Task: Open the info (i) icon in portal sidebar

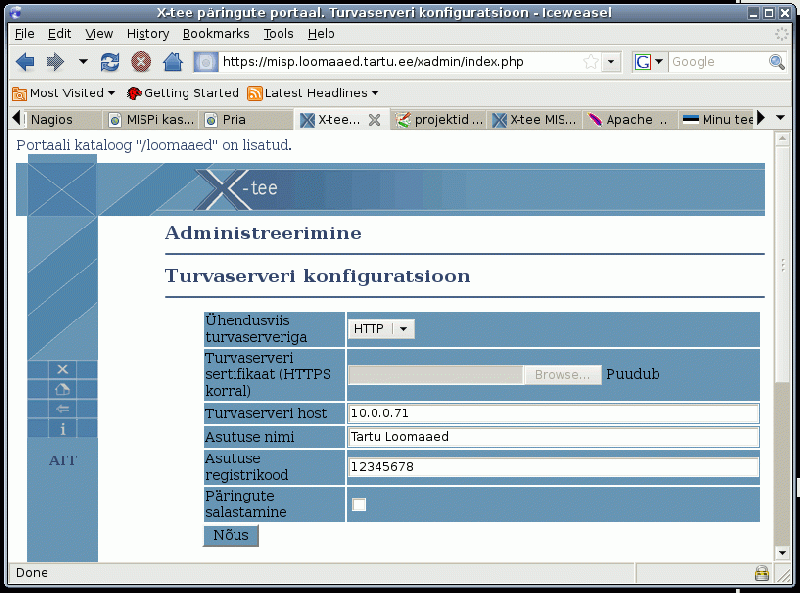Action: [x=62, y=428]
